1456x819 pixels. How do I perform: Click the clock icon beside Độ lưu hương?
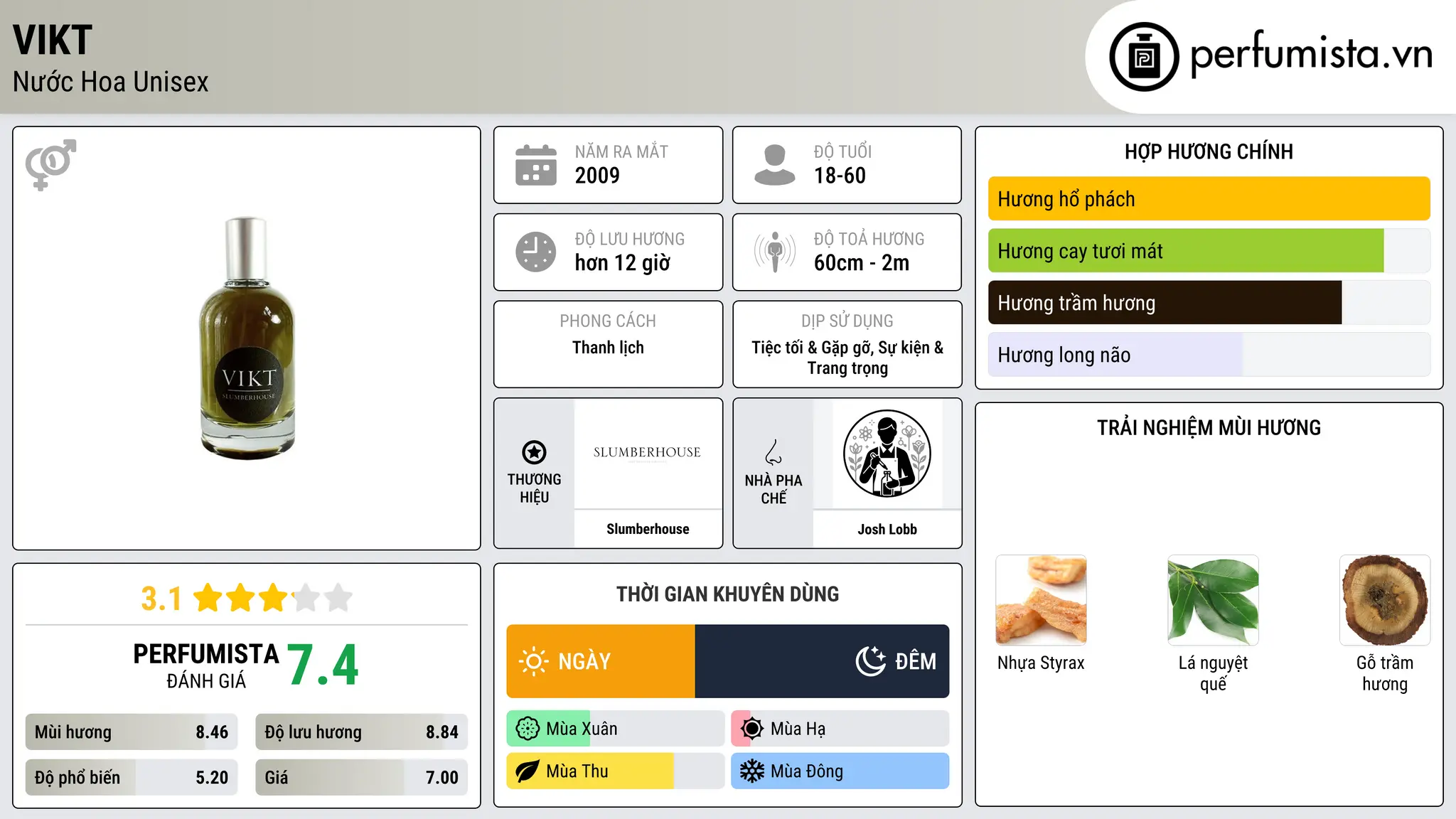click(536, 252)
